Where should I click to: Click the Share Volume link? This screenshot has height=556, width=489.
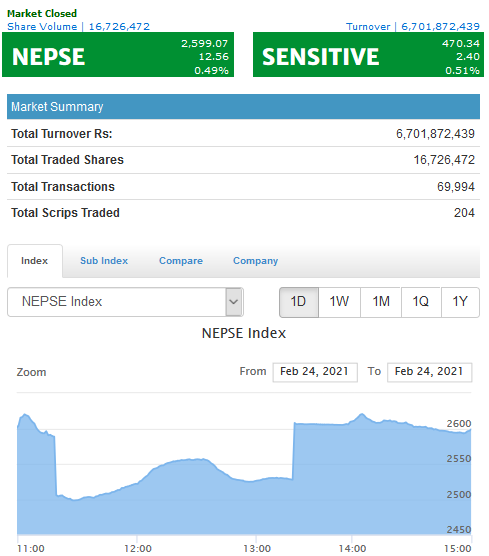click(x=78, y=27)
